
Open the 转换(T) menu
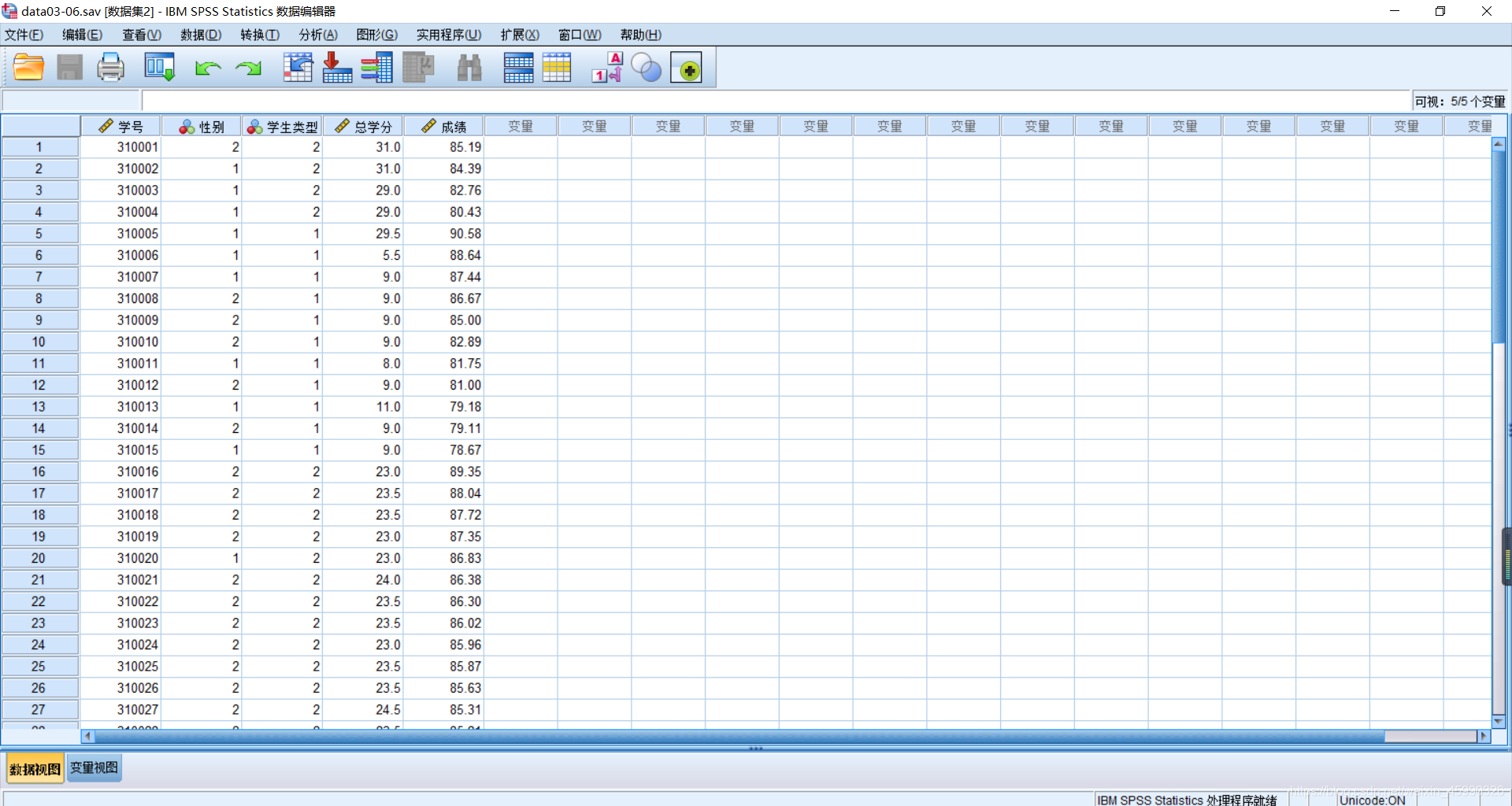pyautogui.click(x=260, y=35)
